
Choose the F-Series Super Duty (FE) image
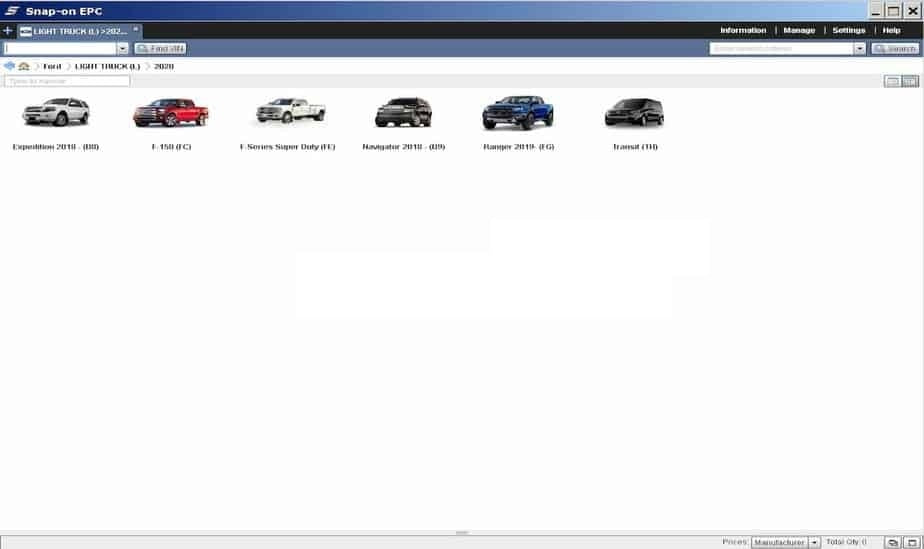tap(289, 111)
